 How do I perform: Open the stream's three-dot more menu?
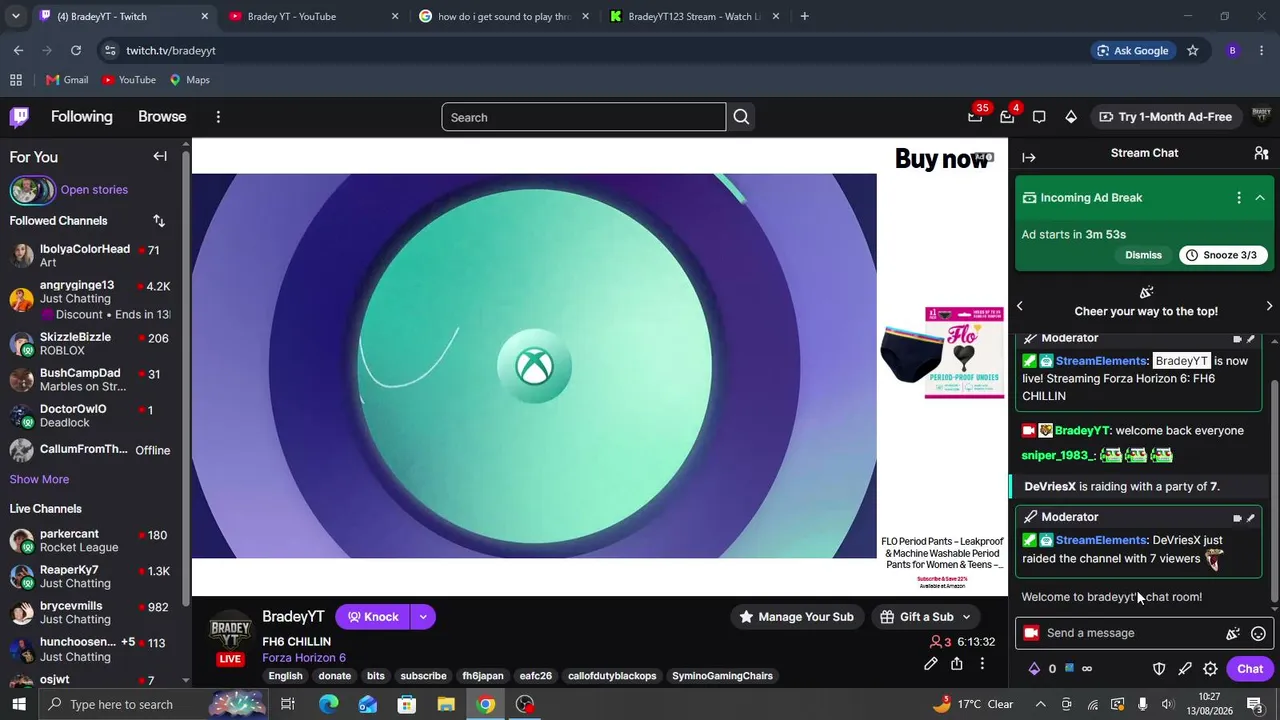pyautogui.click(x=982, y=664)
